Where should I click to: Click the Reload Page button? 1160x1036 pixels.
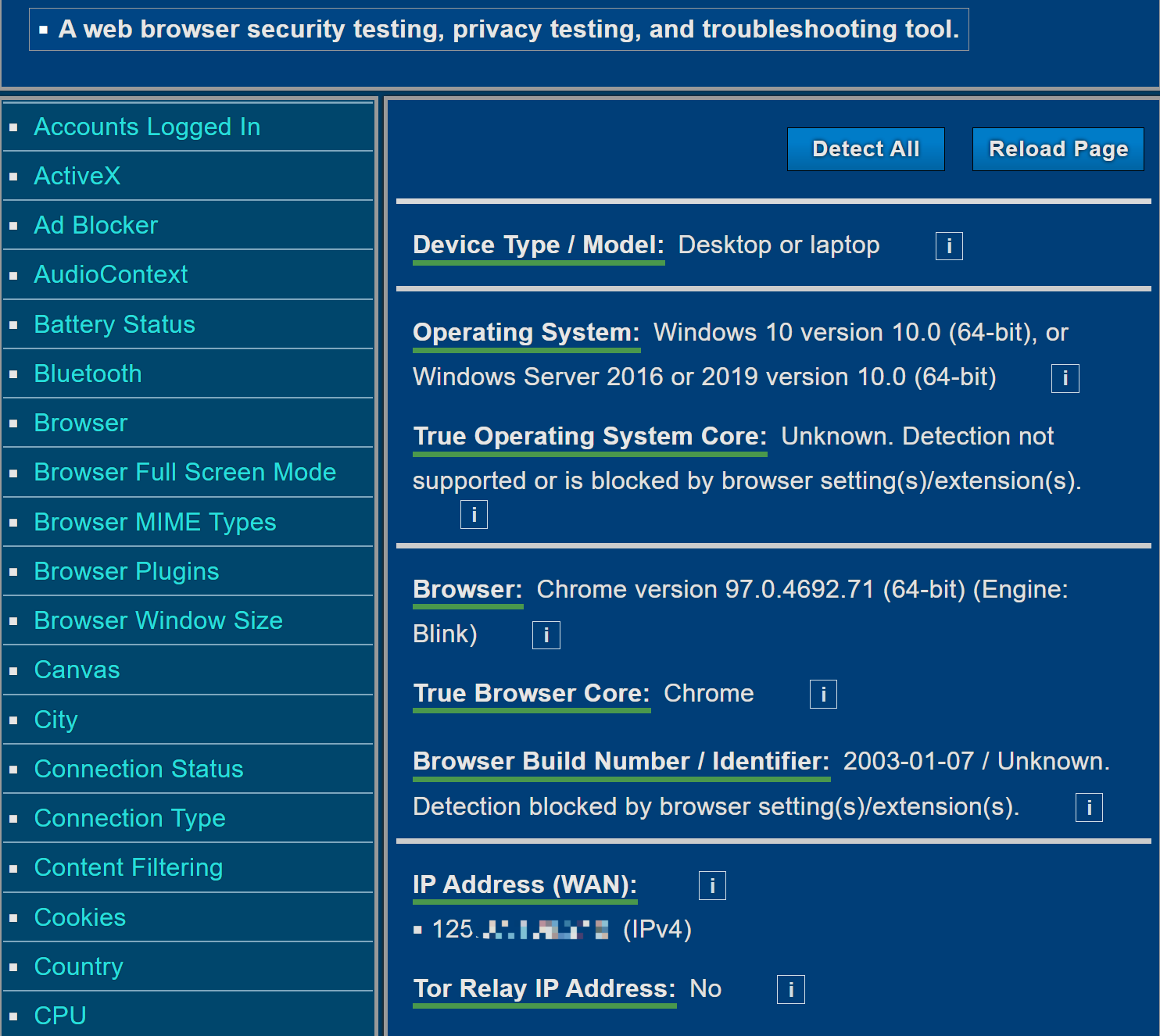1058,149
